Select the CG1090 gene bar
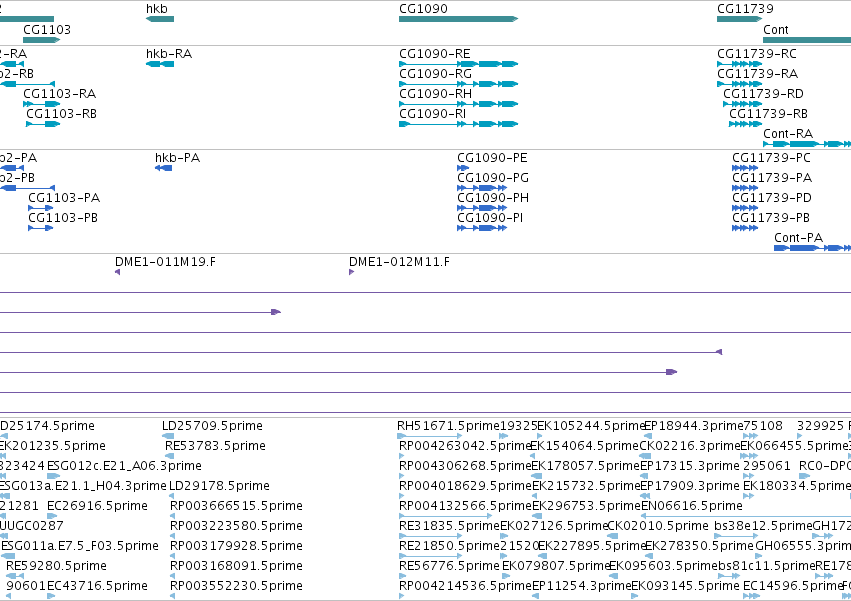 click(x=459, y=19)
